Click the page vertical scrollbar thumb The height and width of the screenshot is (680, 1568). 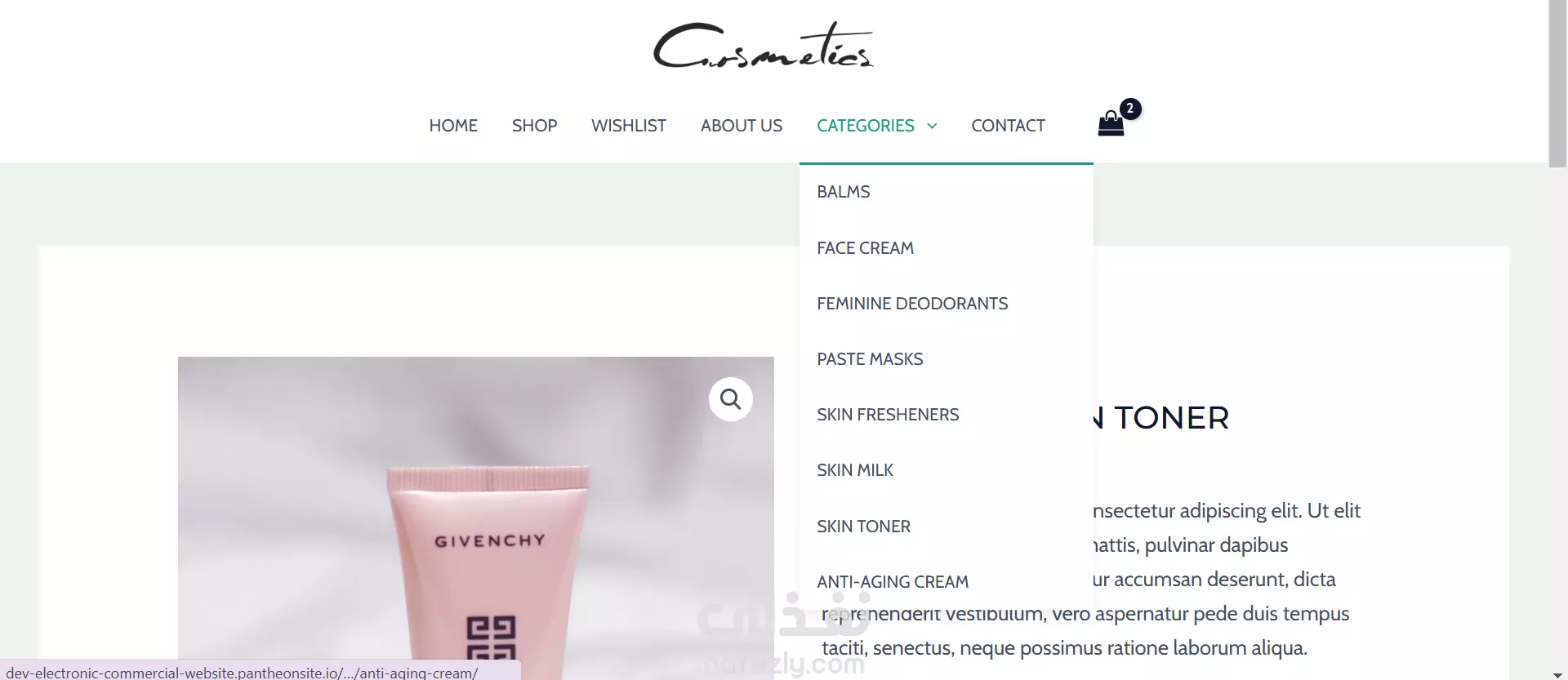(1557, 83)
